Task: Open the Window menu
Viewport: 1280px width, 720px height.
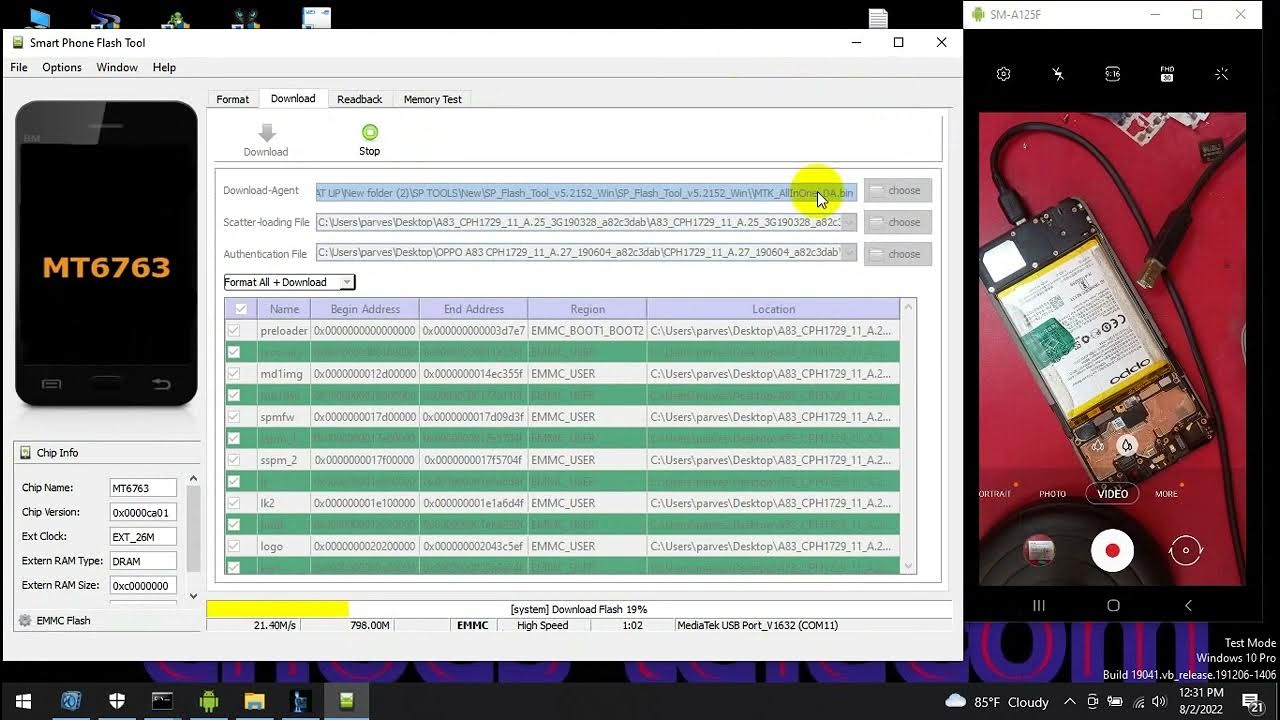Action: (117, 67)
